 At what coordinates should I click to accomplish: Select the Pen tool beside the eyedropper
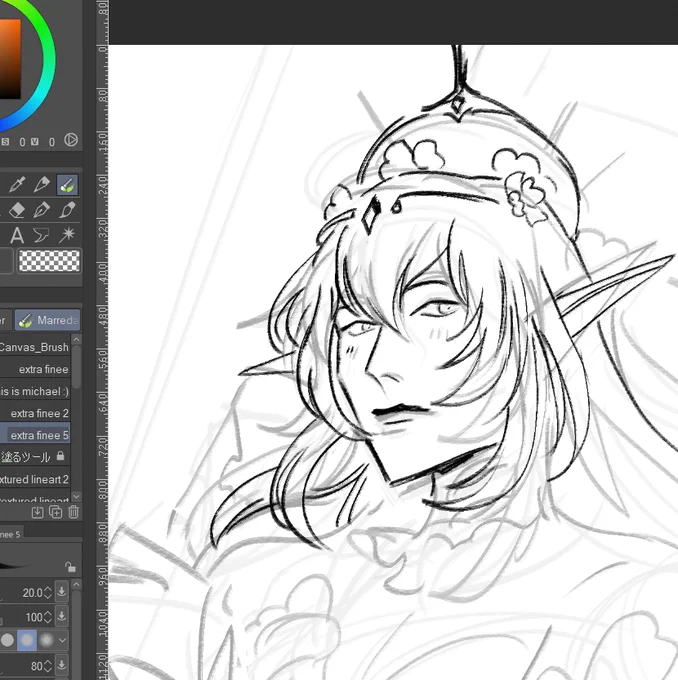[42, 185]
